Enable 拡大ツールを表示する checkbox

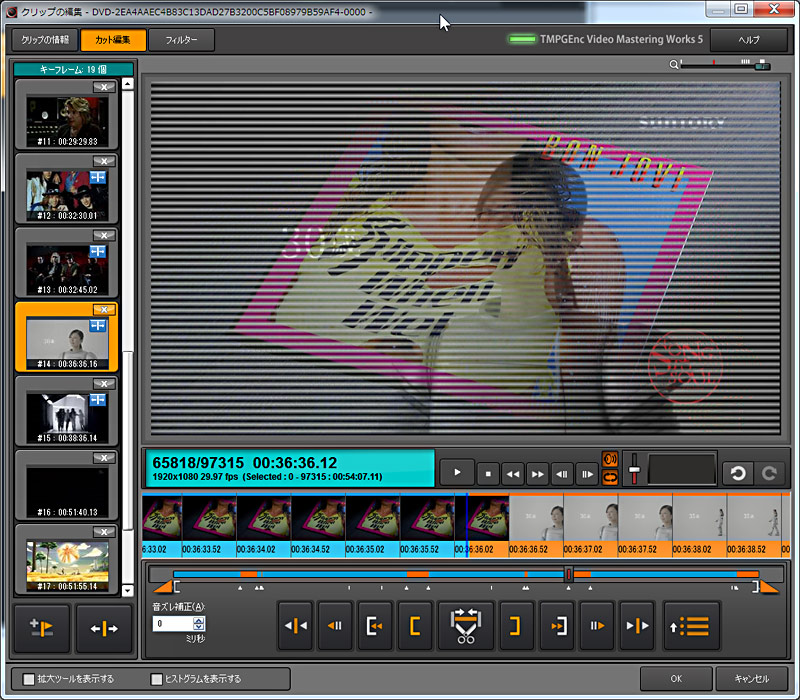point(29,679)
